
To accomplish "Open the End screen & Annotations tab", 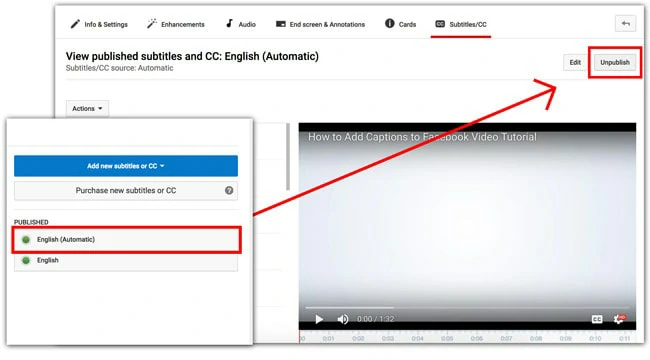I will tap(320, 24).
